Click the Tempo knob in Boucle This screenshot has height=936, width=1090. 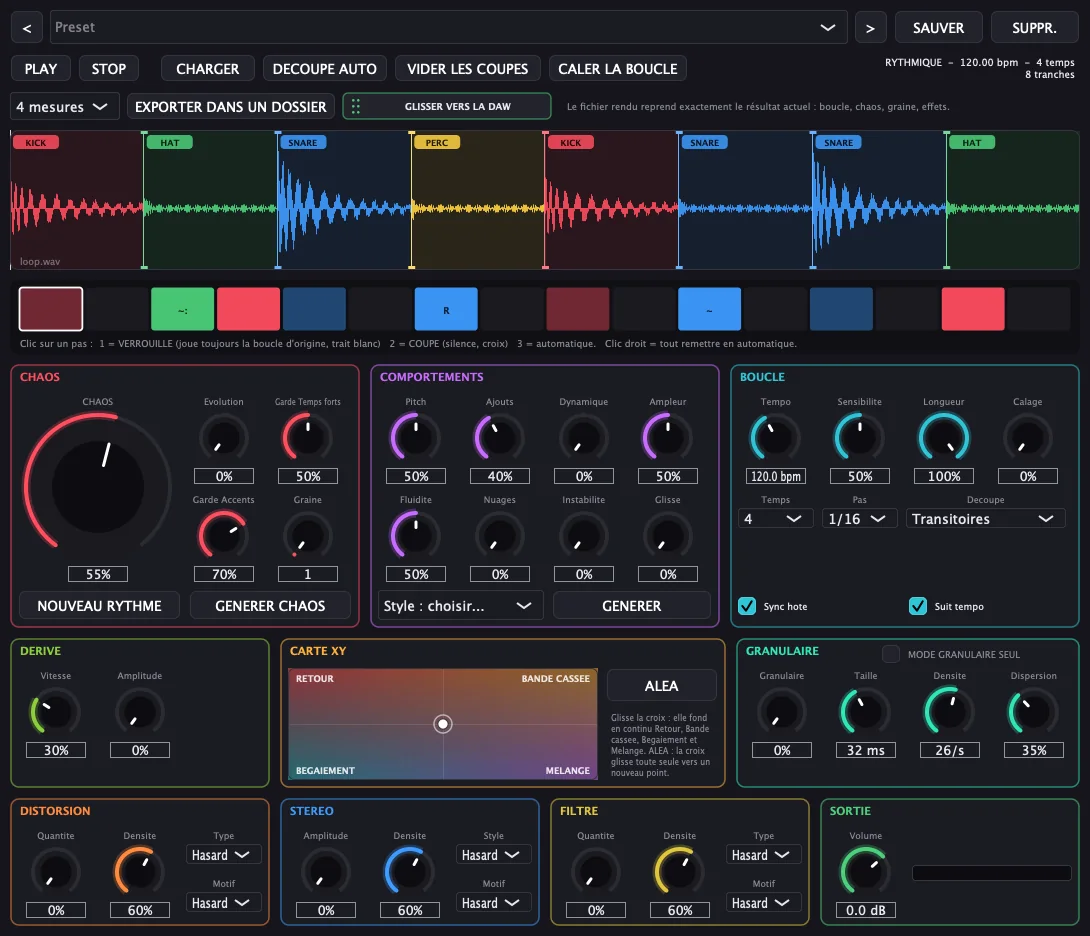(776, 438)
